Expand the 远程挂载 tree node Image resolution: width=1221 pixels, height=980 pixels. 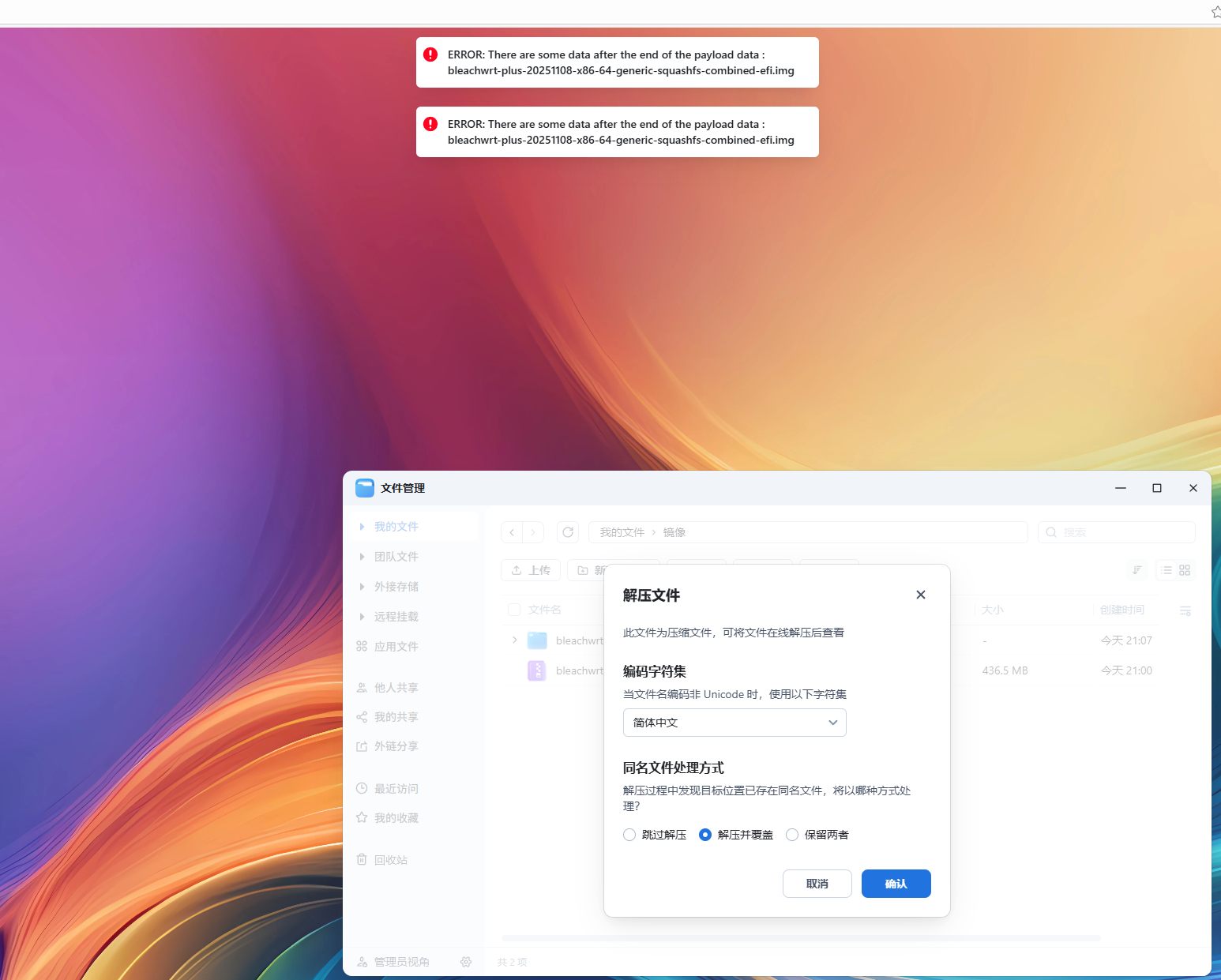pyautogui.click(x=362, y=617)
